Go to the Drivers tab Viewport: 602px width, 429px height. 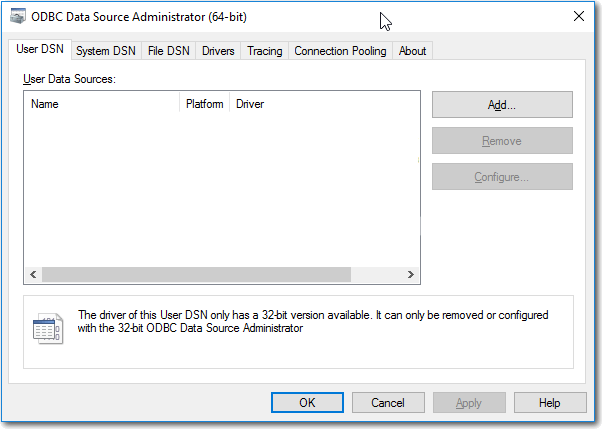point(218,51)
